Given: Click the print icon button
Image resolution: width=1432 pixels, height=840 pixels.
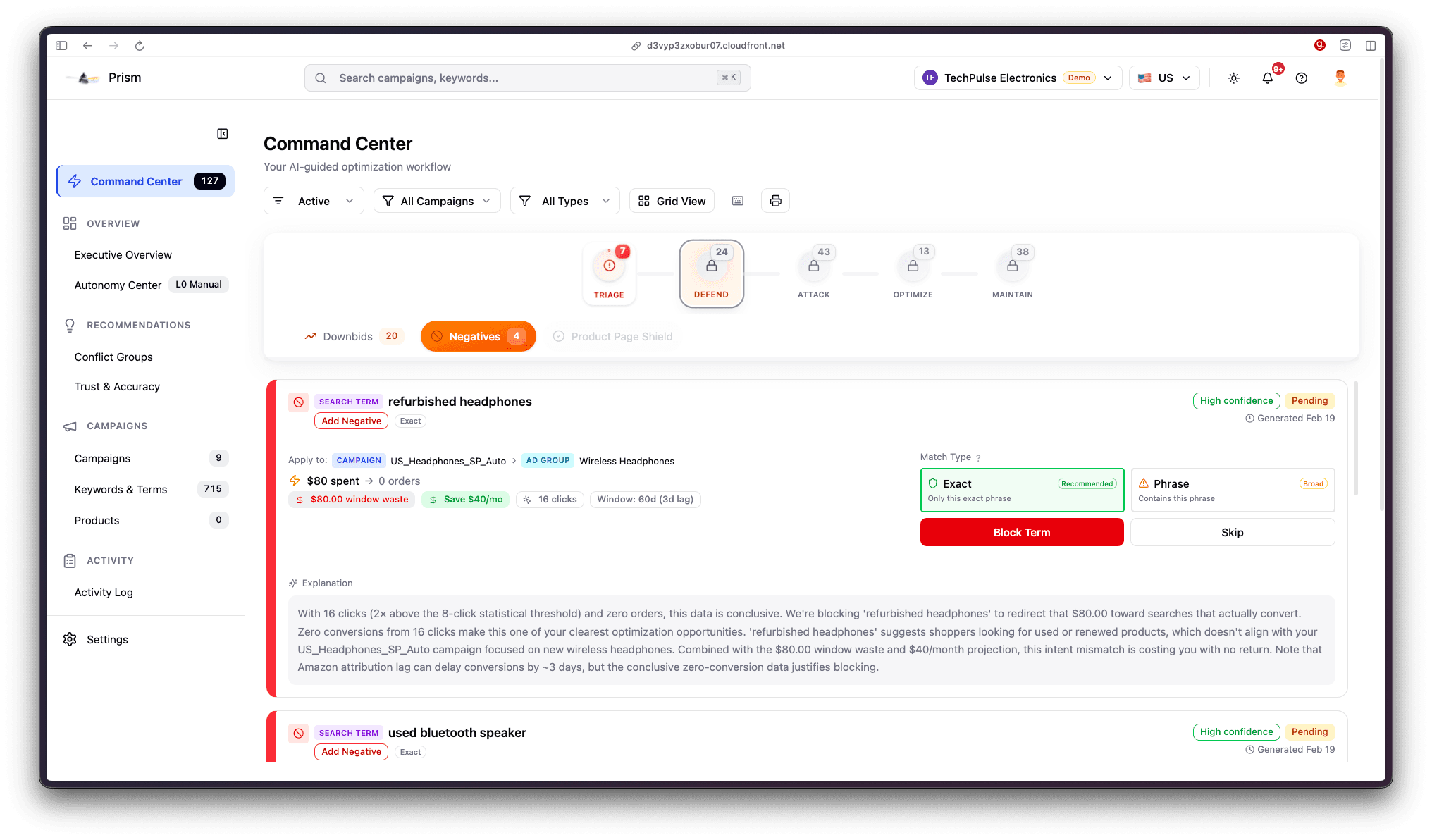Looking at the screenshot, I should click(775, 201).
